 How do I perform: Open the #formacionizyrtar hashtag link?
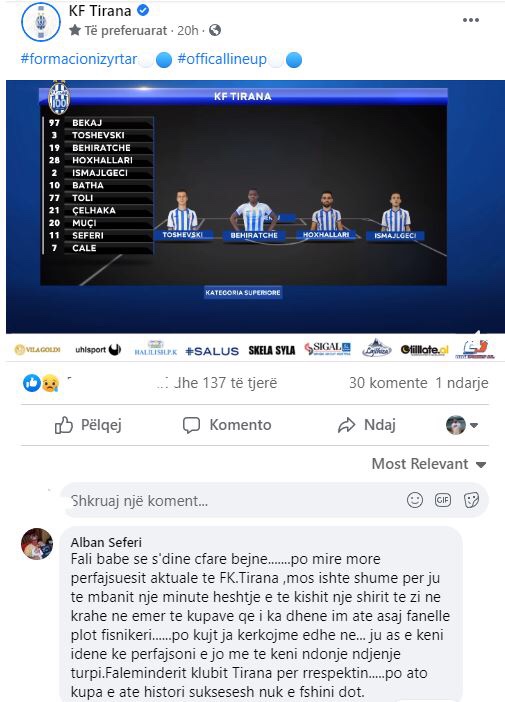[x=79, y=59]
